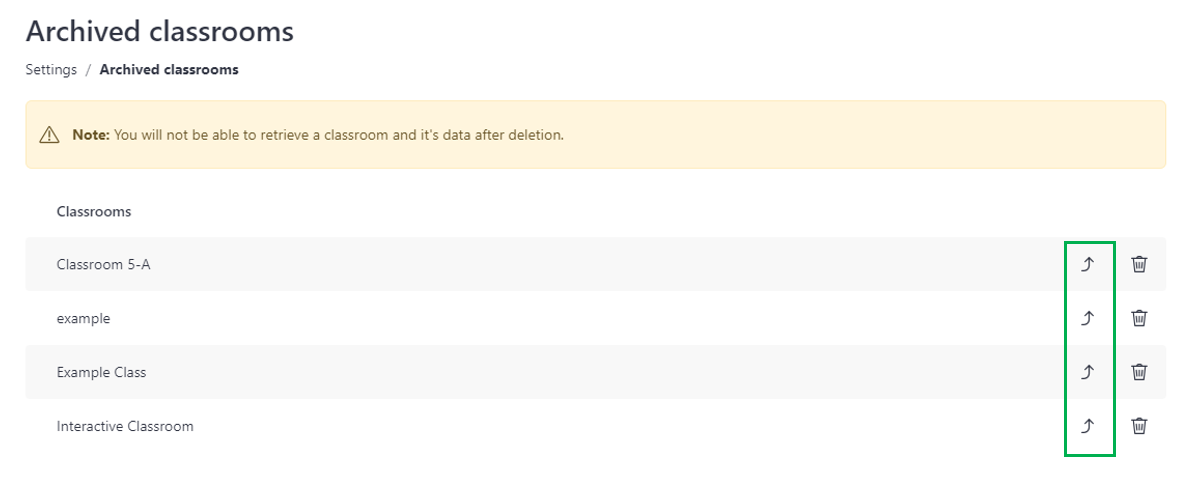Delete Example Class using the trash icon
The width and height of the screenshot is (1191, 478).
pos(1139,372)
